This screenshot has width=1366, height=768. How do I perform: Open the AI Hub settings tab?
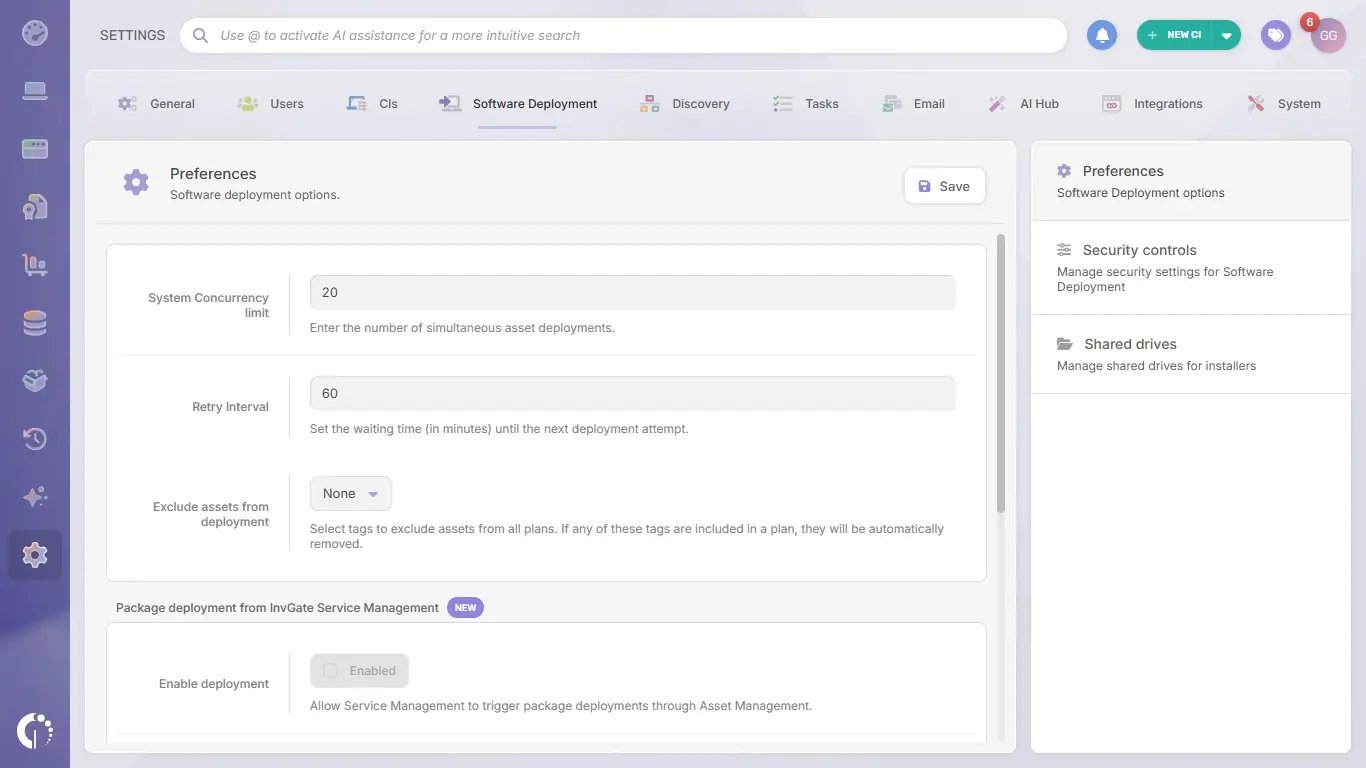pos(1023,104)
